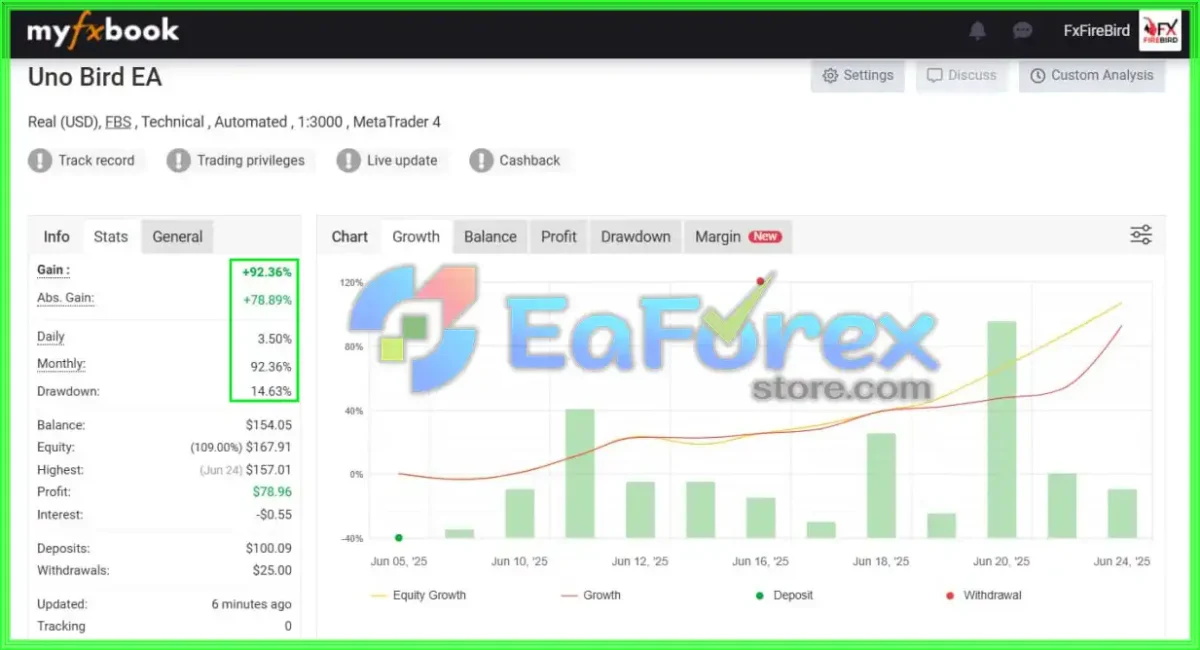This screenshot has height=650, width=1200.
Task: Switch to the General tab
Action: (x=178, y=237)
